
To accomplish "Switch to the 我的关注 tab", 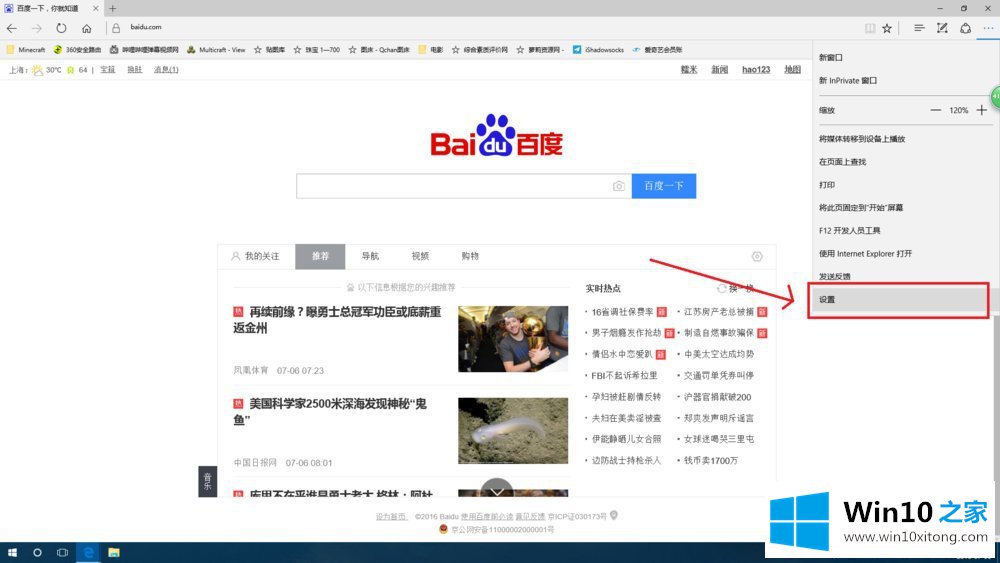I will point(256,256).
